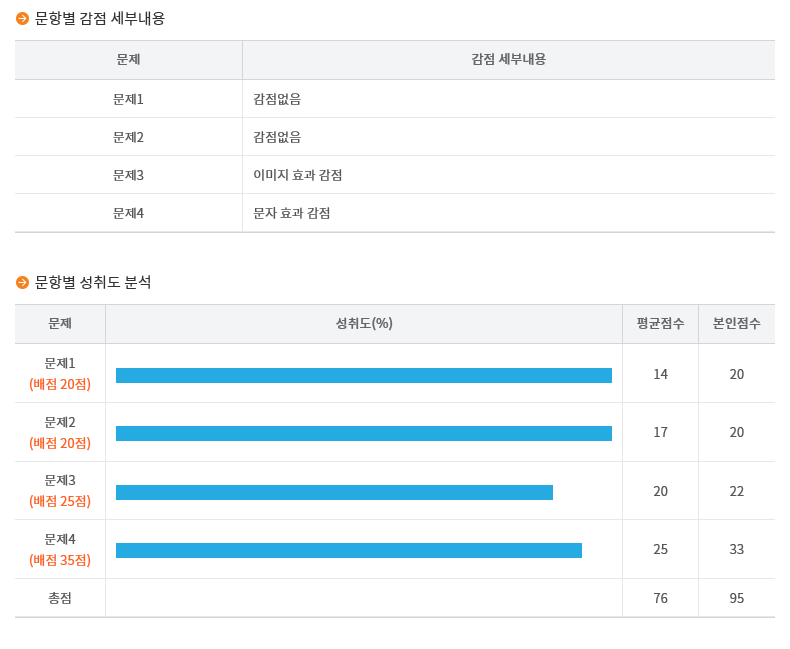Select the 총점 row label
Image resolution: width=790 pixels, height=649 pixels.
60,598
